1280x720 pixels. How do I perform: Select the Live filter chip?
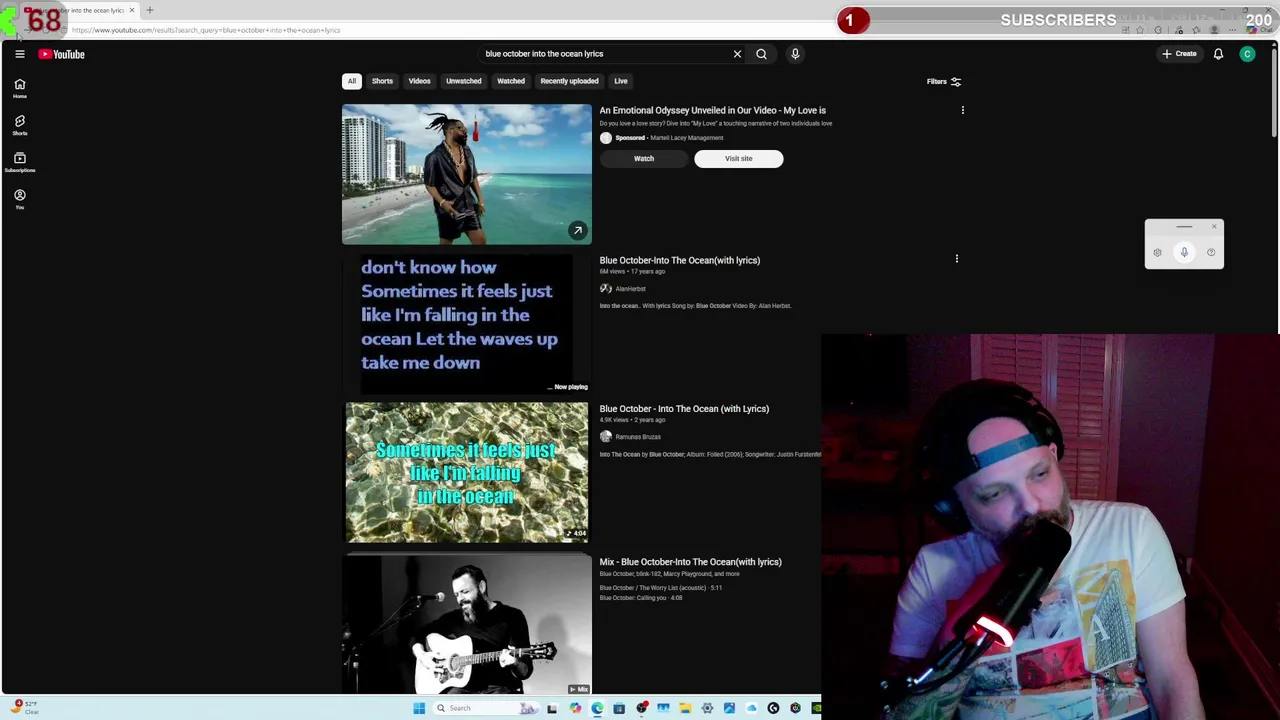[x=621, y=81]
